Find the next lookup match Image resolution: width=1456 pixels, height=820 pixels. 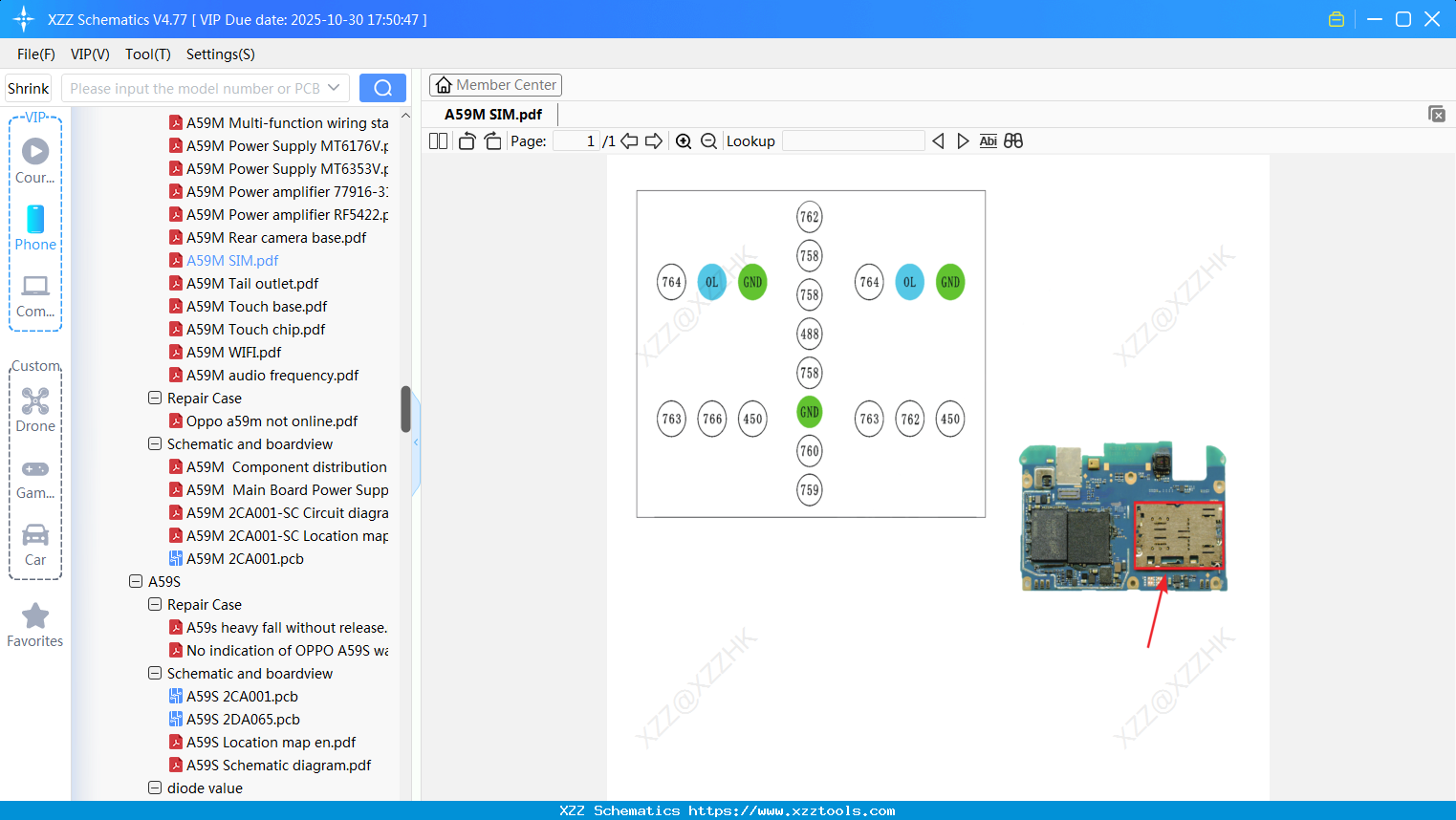tap(963, 141)
